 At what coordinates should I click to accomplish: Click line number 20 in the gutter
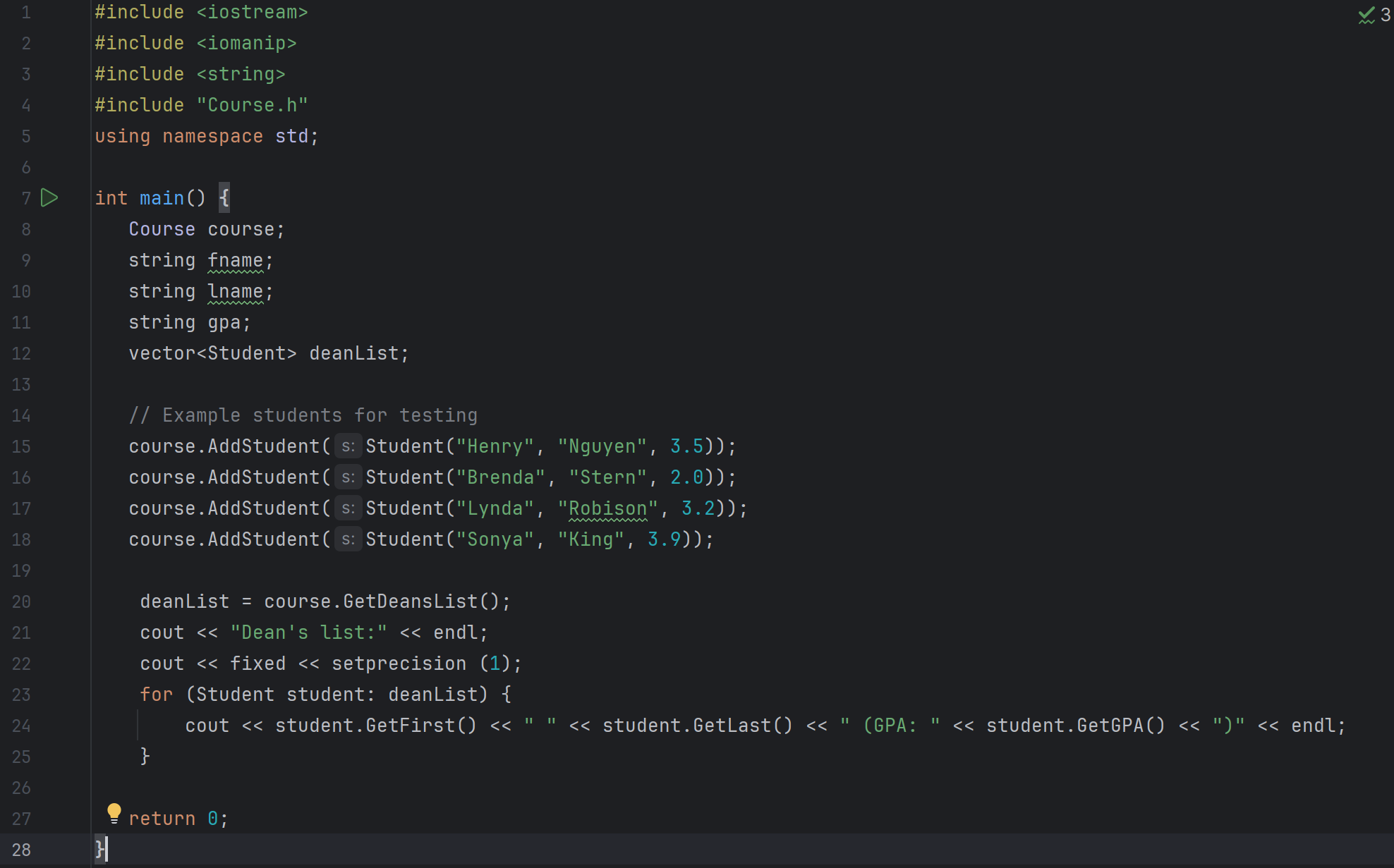(21, 601)
